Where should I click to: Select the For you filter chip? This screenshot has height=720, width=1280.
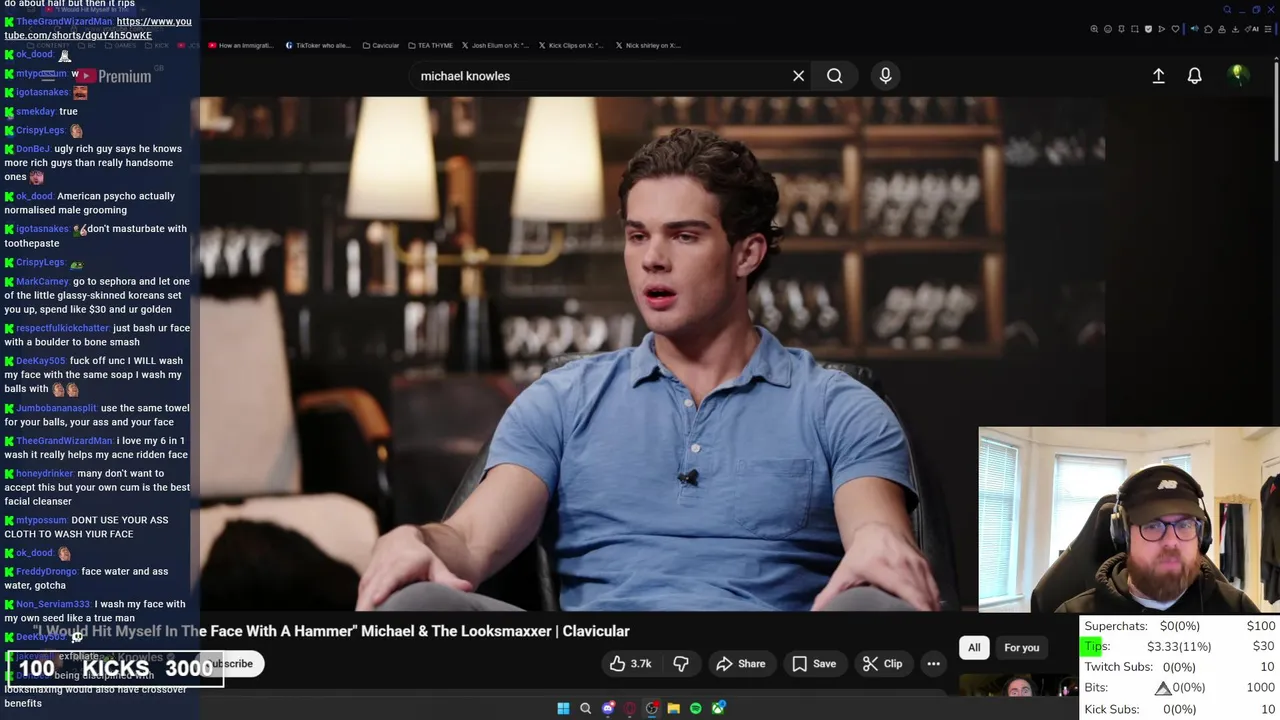click(x=1021, y=648)
